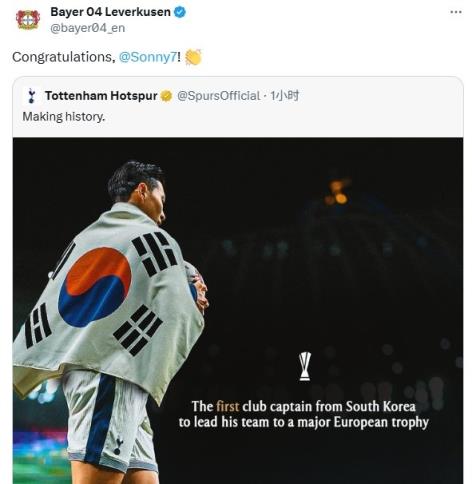472x484 pixels.
Task: Click the 1小时 timestamp on quoted tweet
Action: click(284, 96)
